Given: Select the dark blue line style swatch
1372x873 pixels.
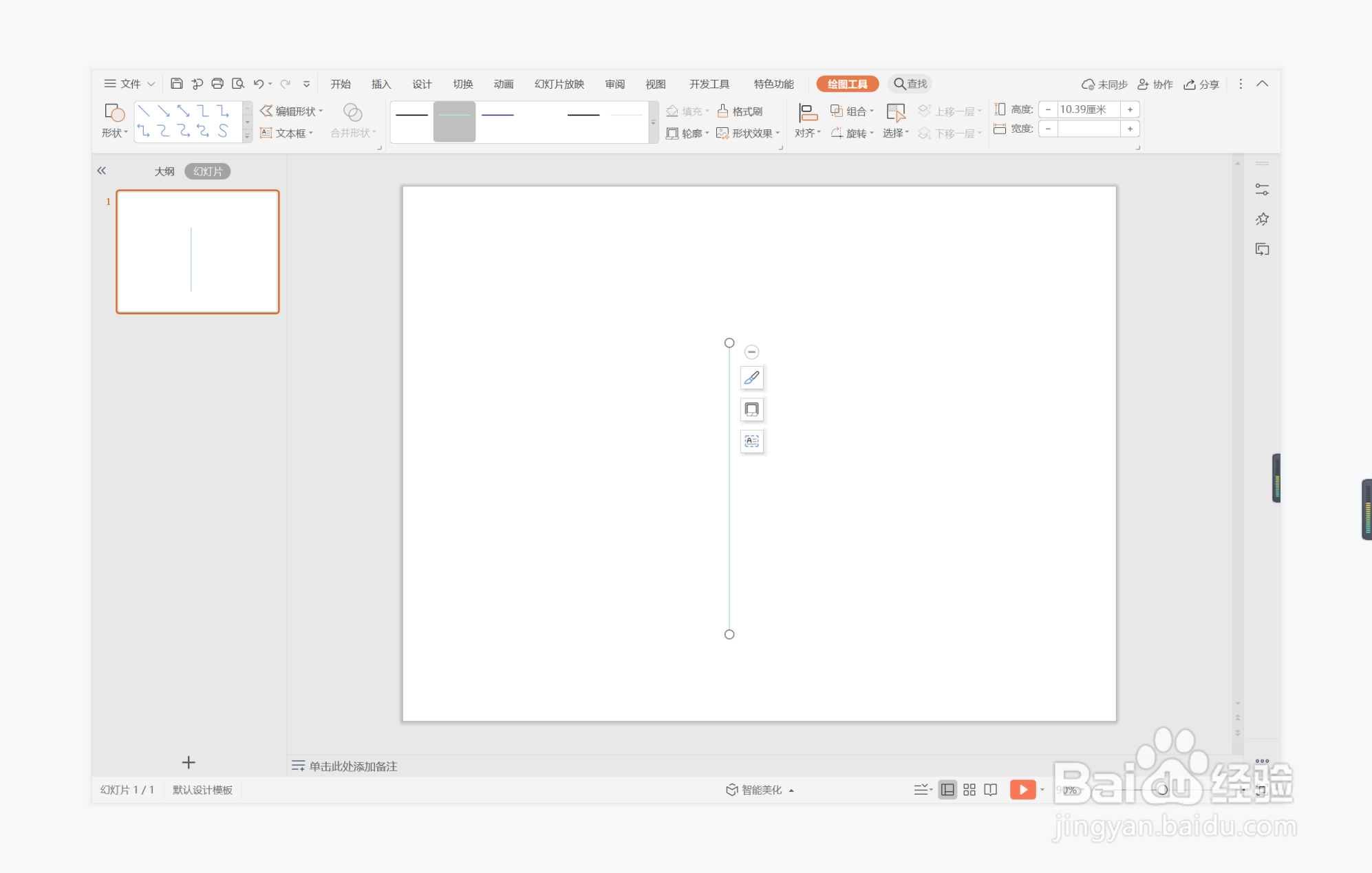Looking at the screenshot, I should tap(497, 115).
